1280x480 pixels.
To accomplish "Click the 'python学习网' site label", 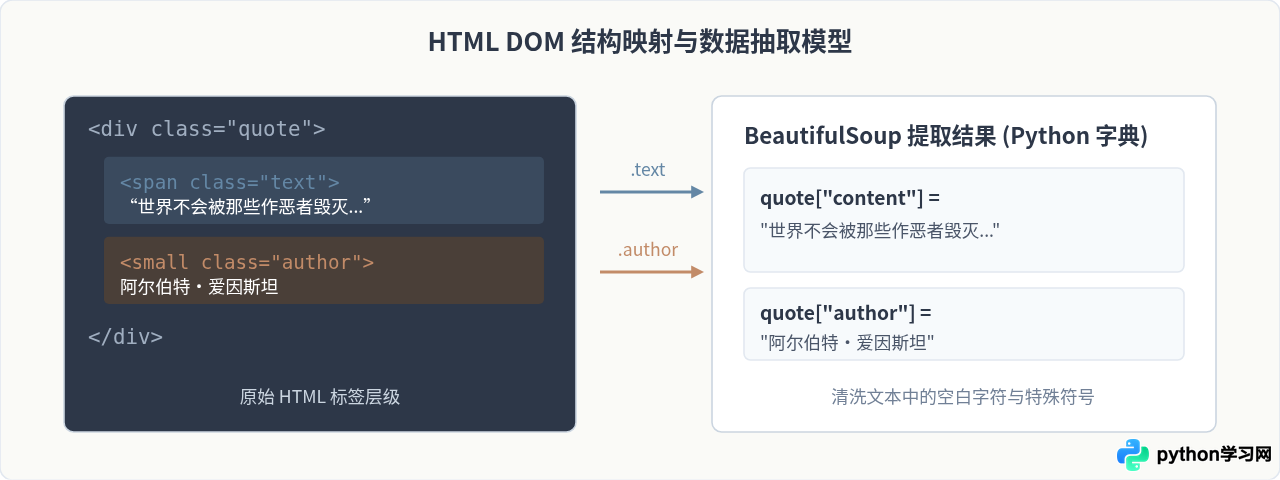I will [x=1214, y=455].
